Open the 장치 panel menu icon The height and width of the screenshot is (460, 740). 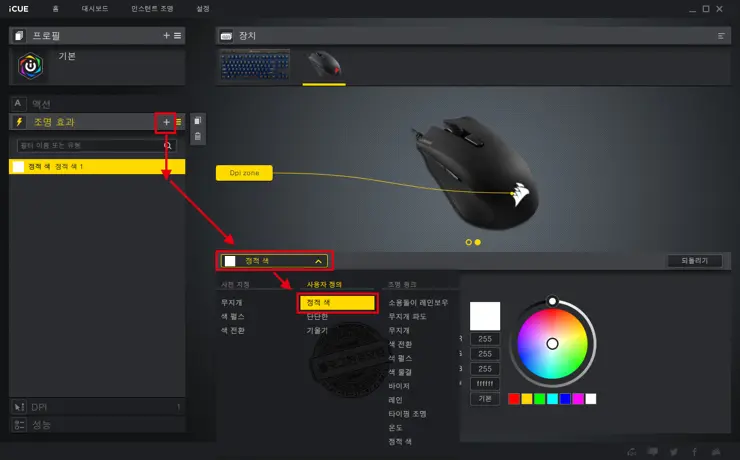point(721,36)
